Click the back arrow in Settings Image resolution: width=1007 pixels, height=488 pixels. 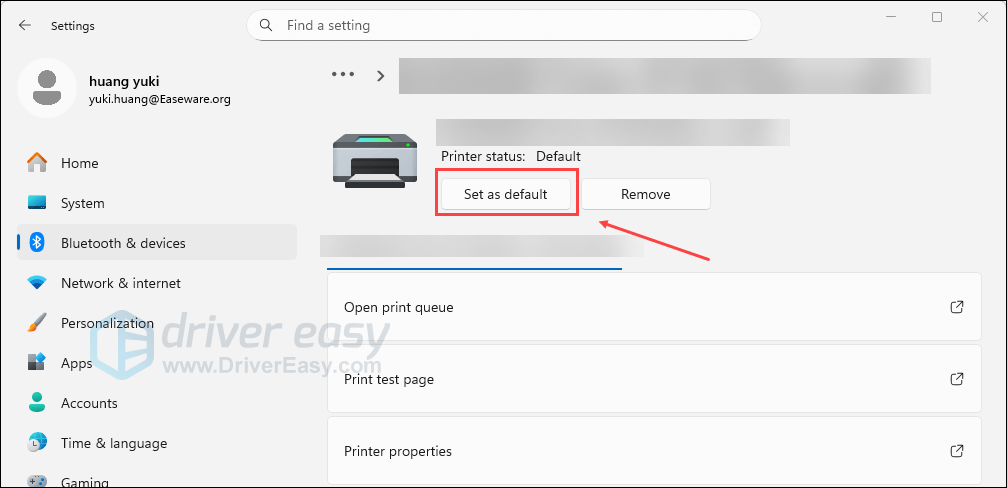[x=25, y=25]
